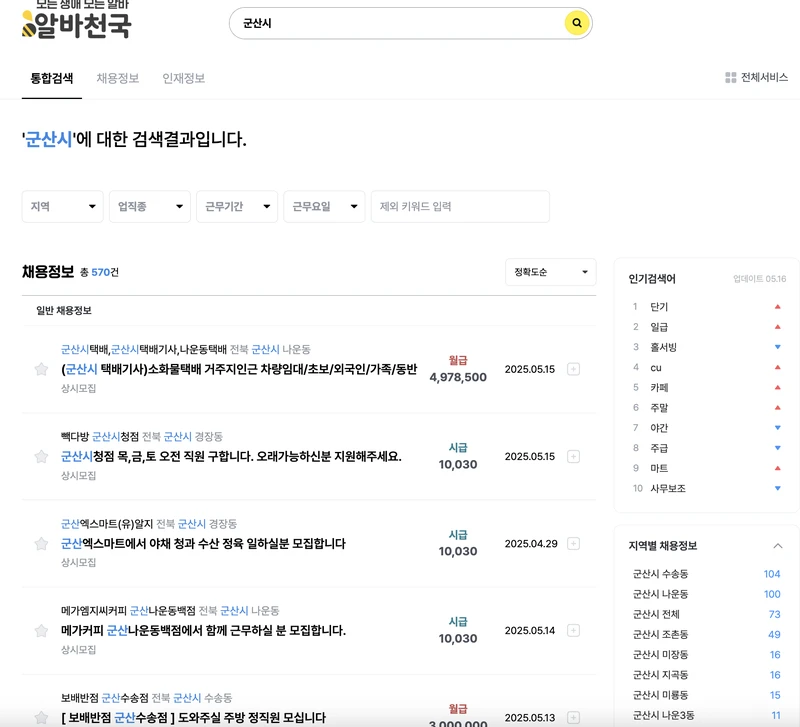Open 군산시 나운3동 regional listings
Viewport: 800px width, 727px height.
point(663,715)
